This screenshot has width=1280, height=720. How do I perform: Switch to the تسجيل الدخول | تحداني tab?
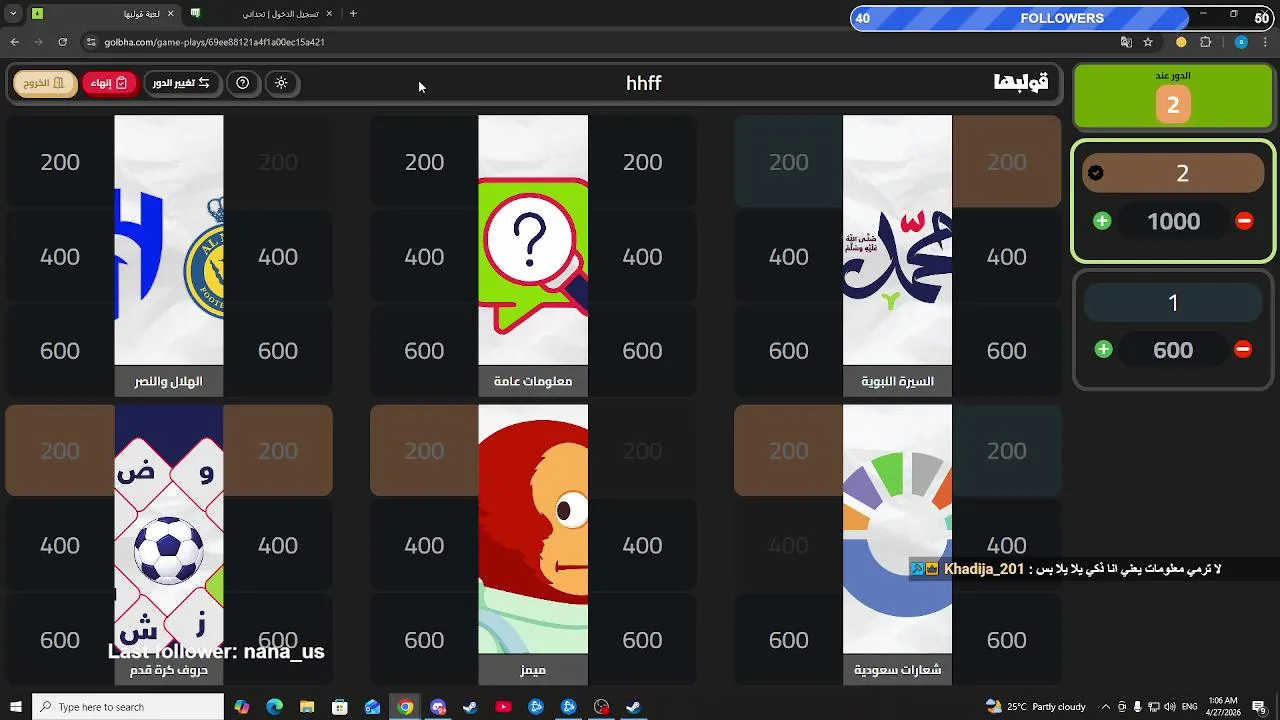(262, 14)
